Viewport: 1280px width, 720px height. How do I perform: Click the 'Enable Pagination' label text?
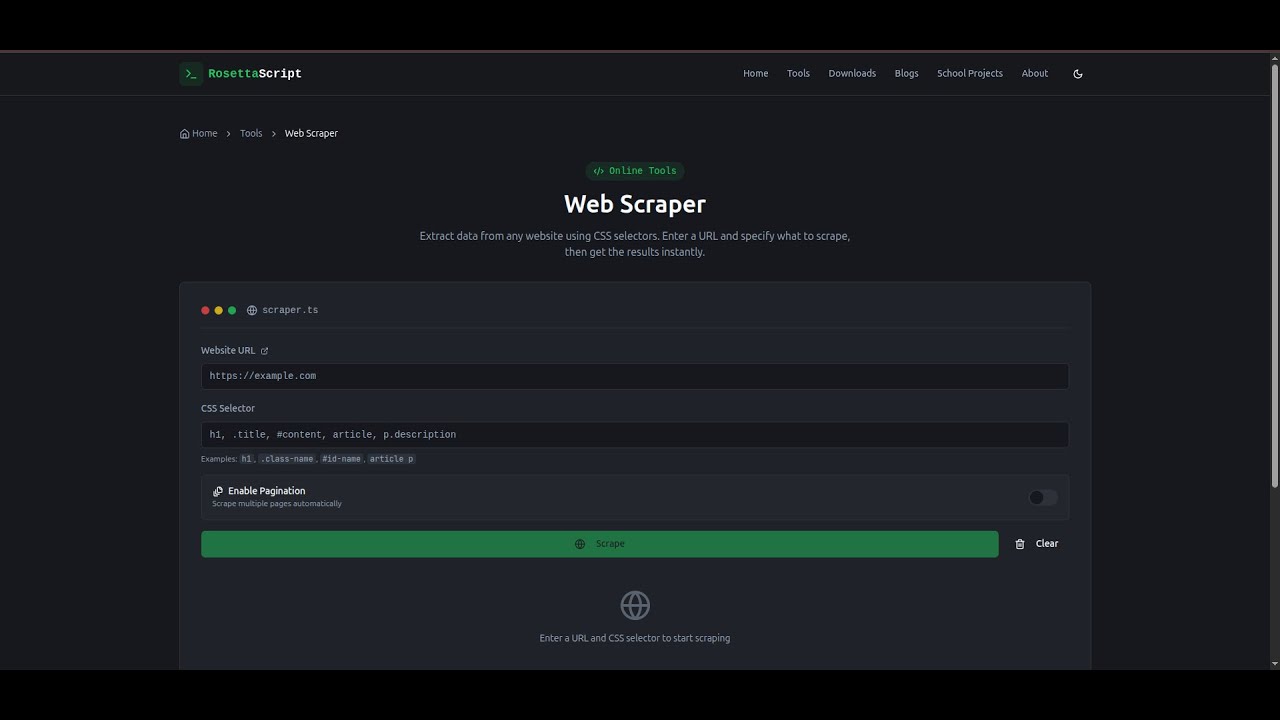(267, 491)
